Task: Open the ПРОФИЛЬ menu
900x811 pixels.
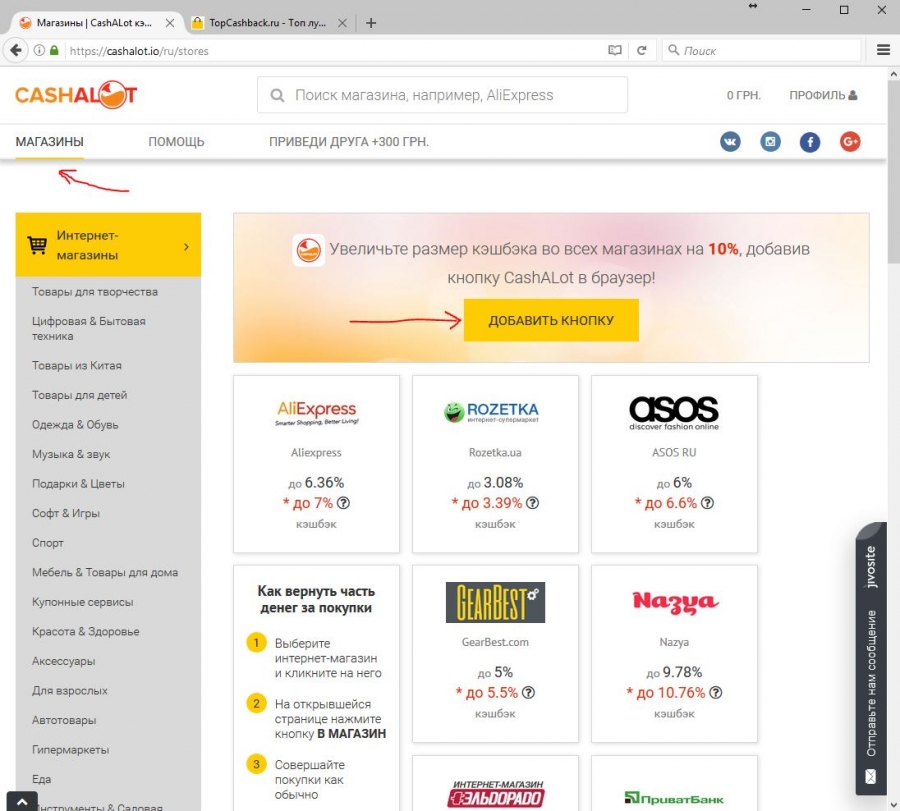Action: pyautogui.click(x=823, y=95)
